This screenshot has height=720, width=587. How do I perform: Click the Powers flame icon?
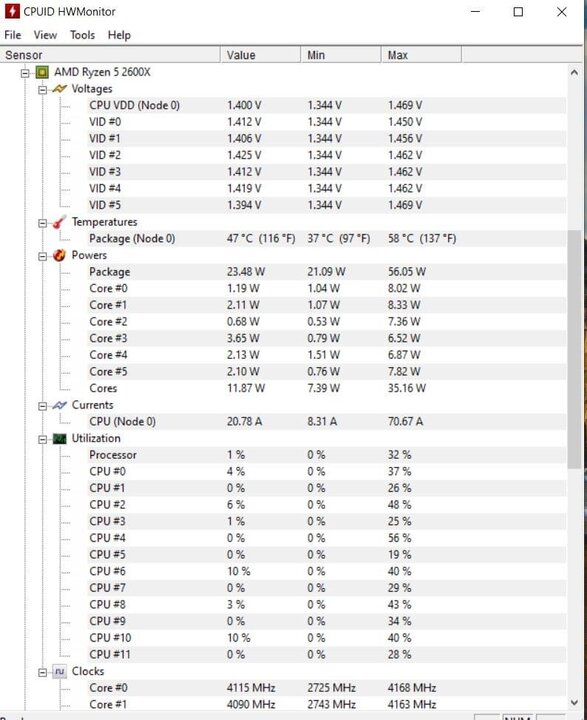59,255
